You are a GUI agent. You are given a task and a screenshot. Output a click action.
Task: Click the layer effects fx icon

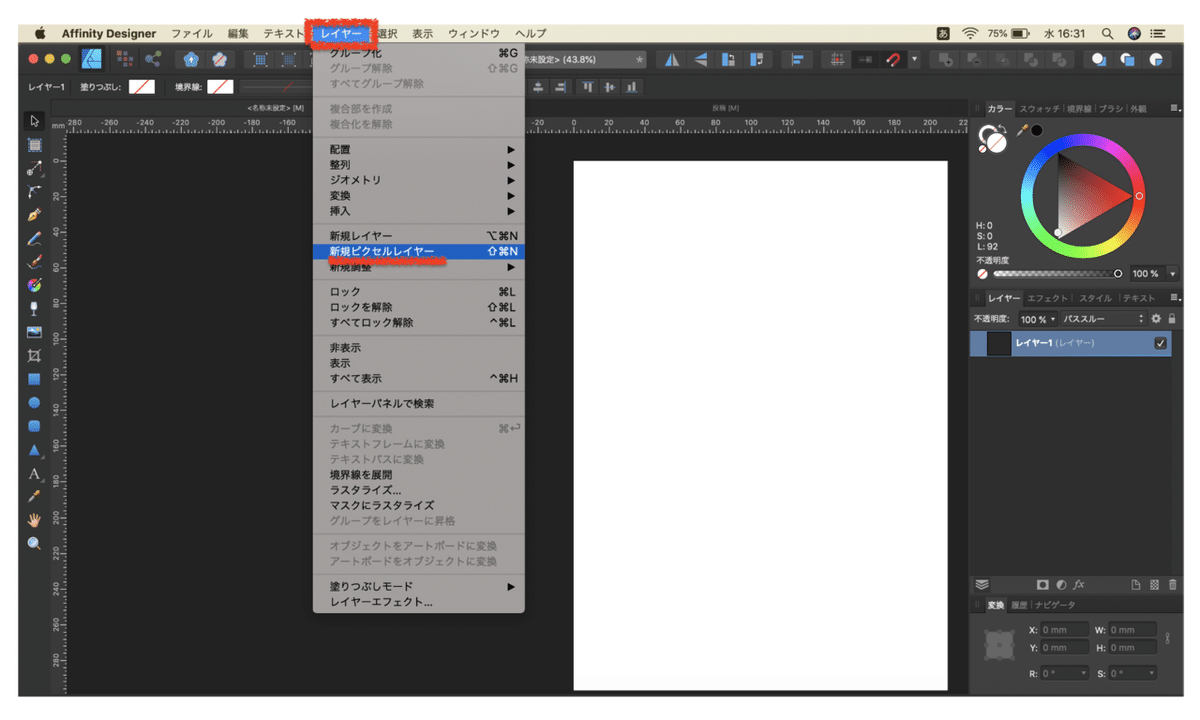click(1079, 585)
